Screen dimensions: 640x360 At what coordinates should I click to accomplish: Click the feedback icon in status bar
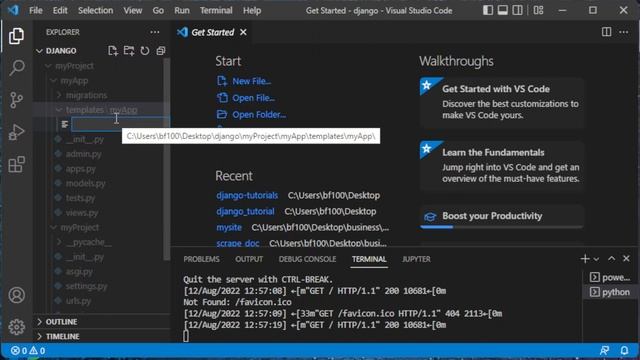tap(604, 351)
